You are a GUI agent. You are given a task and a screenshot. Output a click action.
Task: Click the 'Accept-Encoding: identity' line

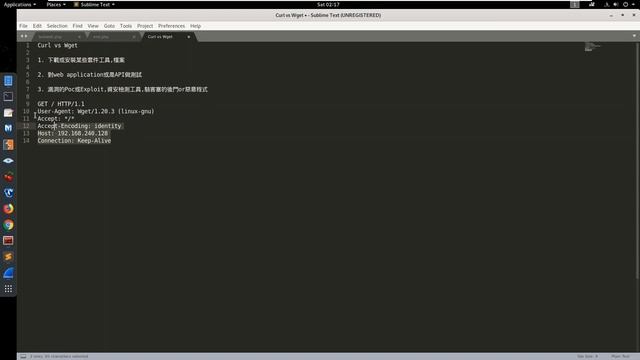pos(80,126)
